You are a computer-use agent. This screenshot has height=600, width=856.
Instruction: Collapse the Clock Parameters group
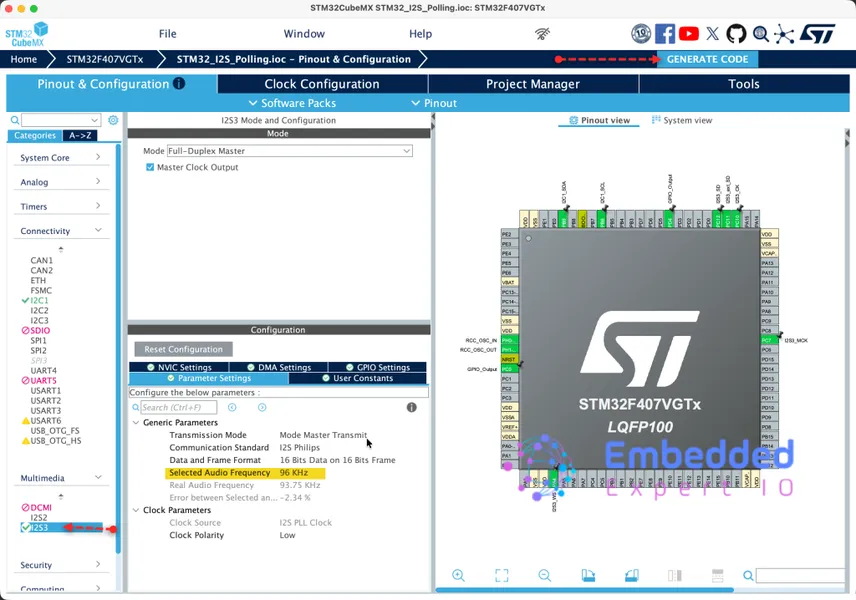[136, 510]
